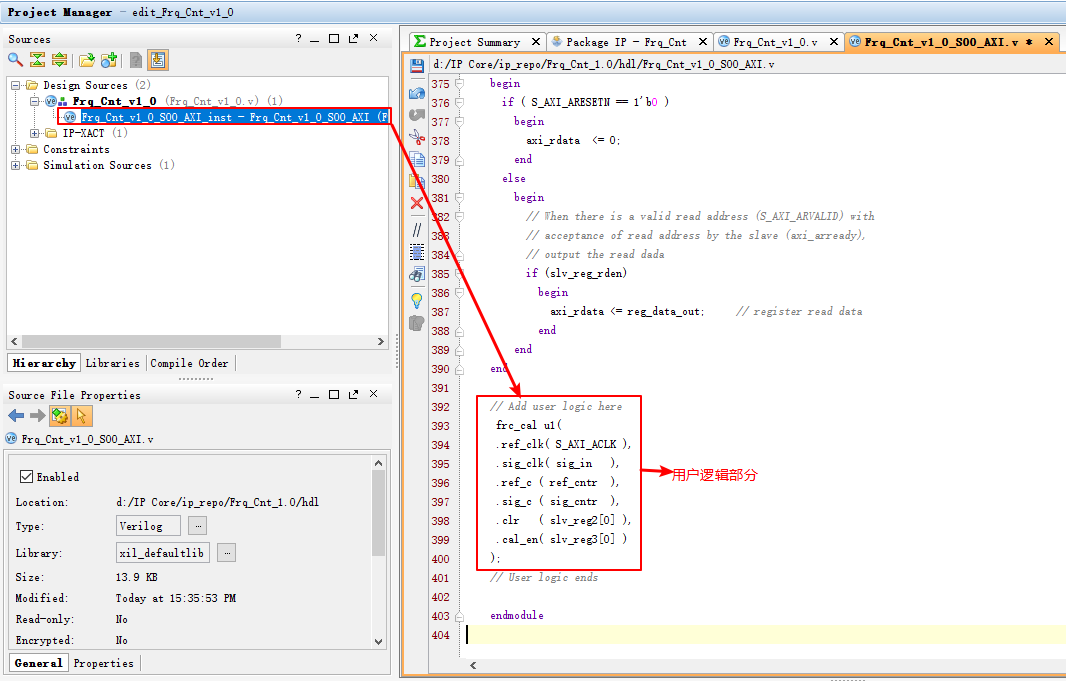Collapse the code fold marker at line 377
The width and height of the screenshot is (1066, 681).
pos(460,122)
